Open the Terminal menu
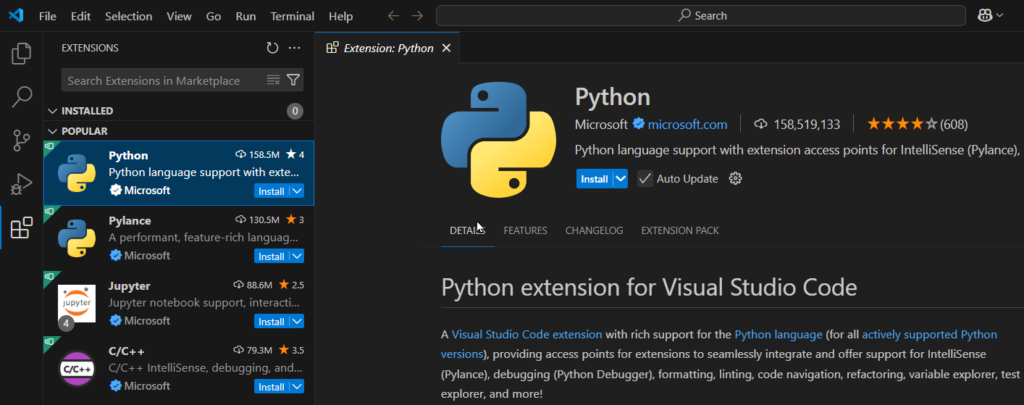This screenshot has width=1024, height=405. pos(294,16)
